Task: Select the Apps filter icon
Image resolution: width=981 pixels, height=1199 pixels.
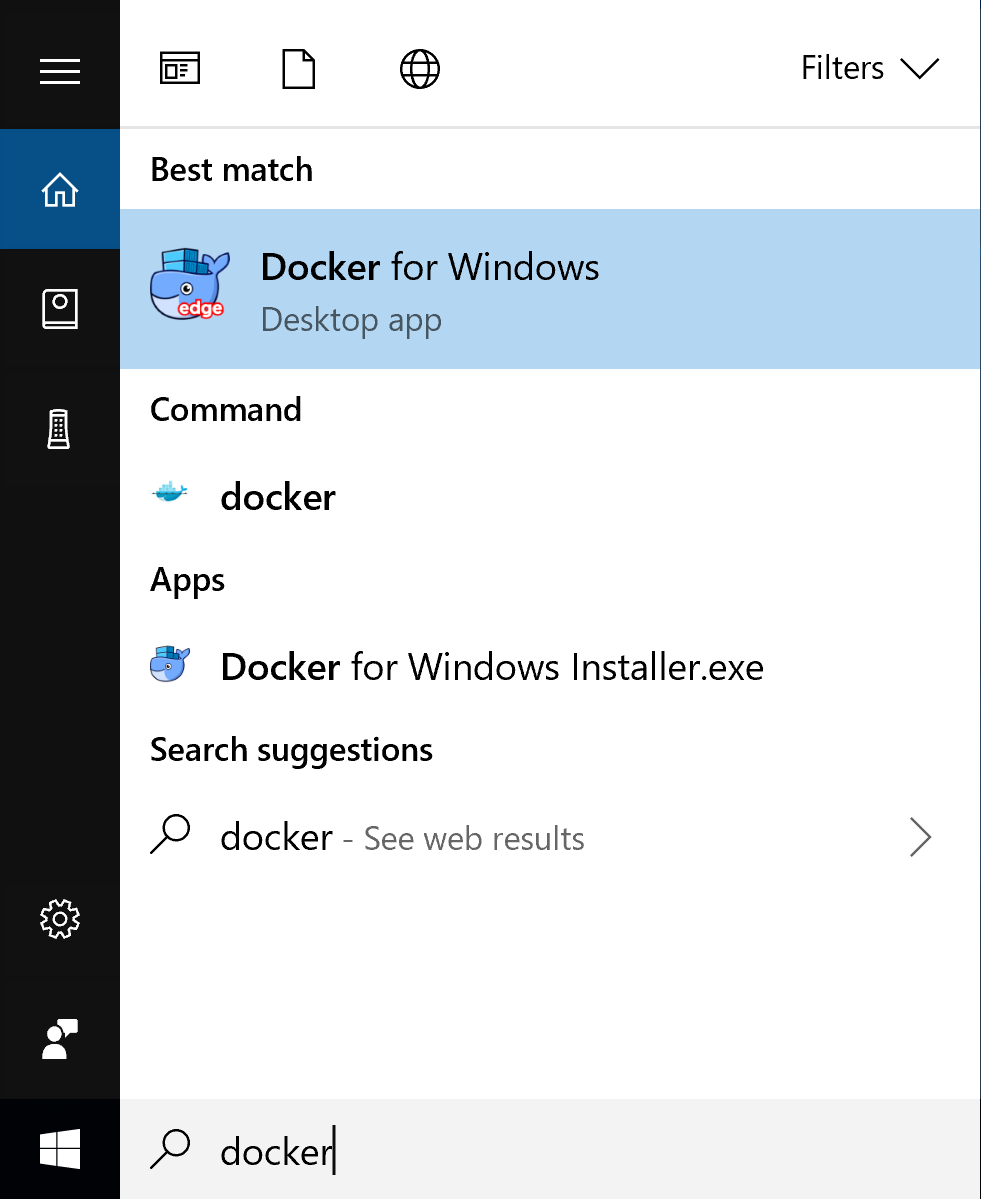Action: (180, 68)
